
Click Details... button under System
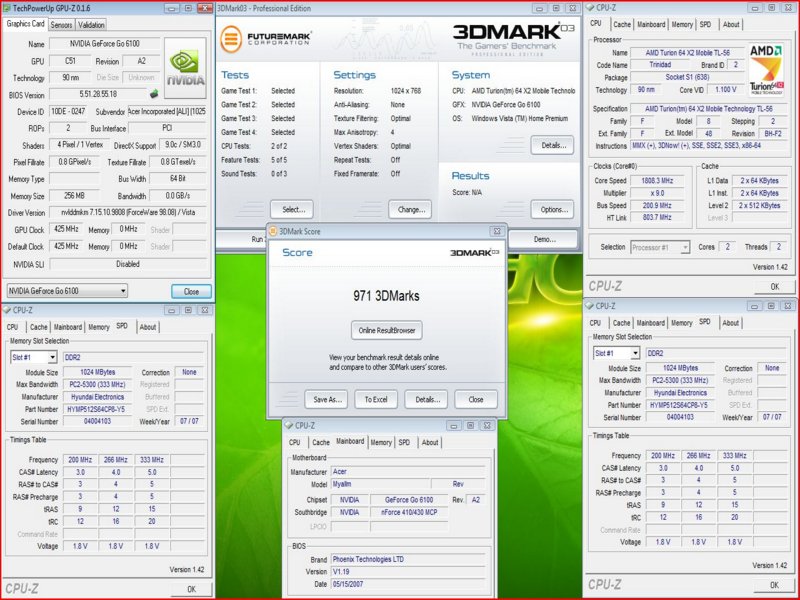553,145
